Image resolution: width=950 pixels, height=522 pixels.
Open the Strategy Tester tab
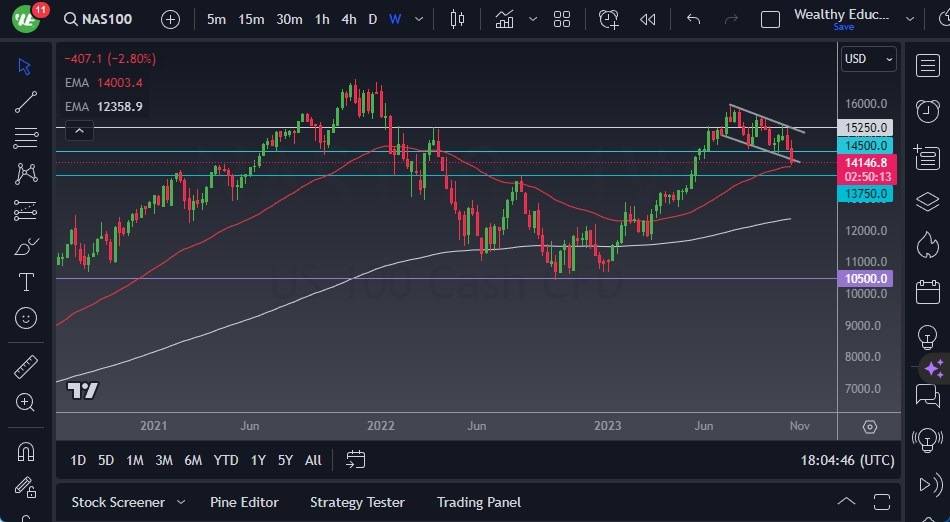click(x=357, y=502)
